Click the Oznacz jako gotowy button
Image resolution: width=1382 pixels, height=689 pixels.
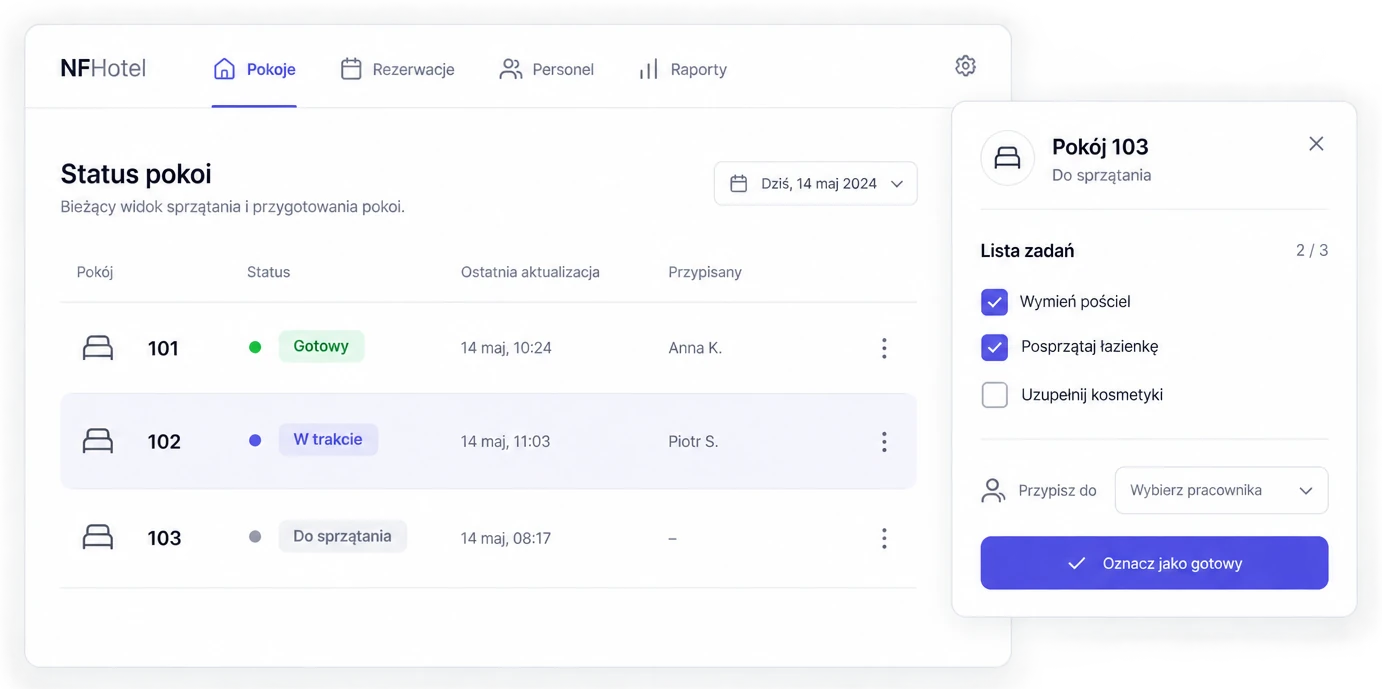click(1154, 563)
